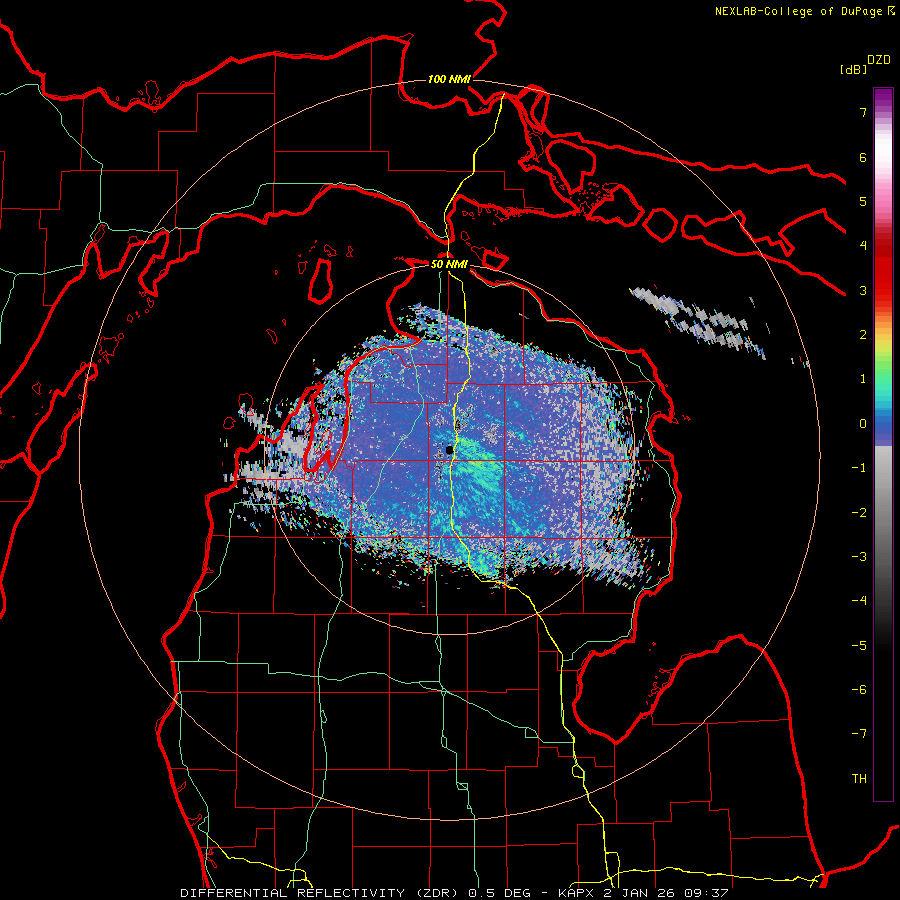
Task: Click the DZD product label above color scale
Action: [x=879, y=60]
